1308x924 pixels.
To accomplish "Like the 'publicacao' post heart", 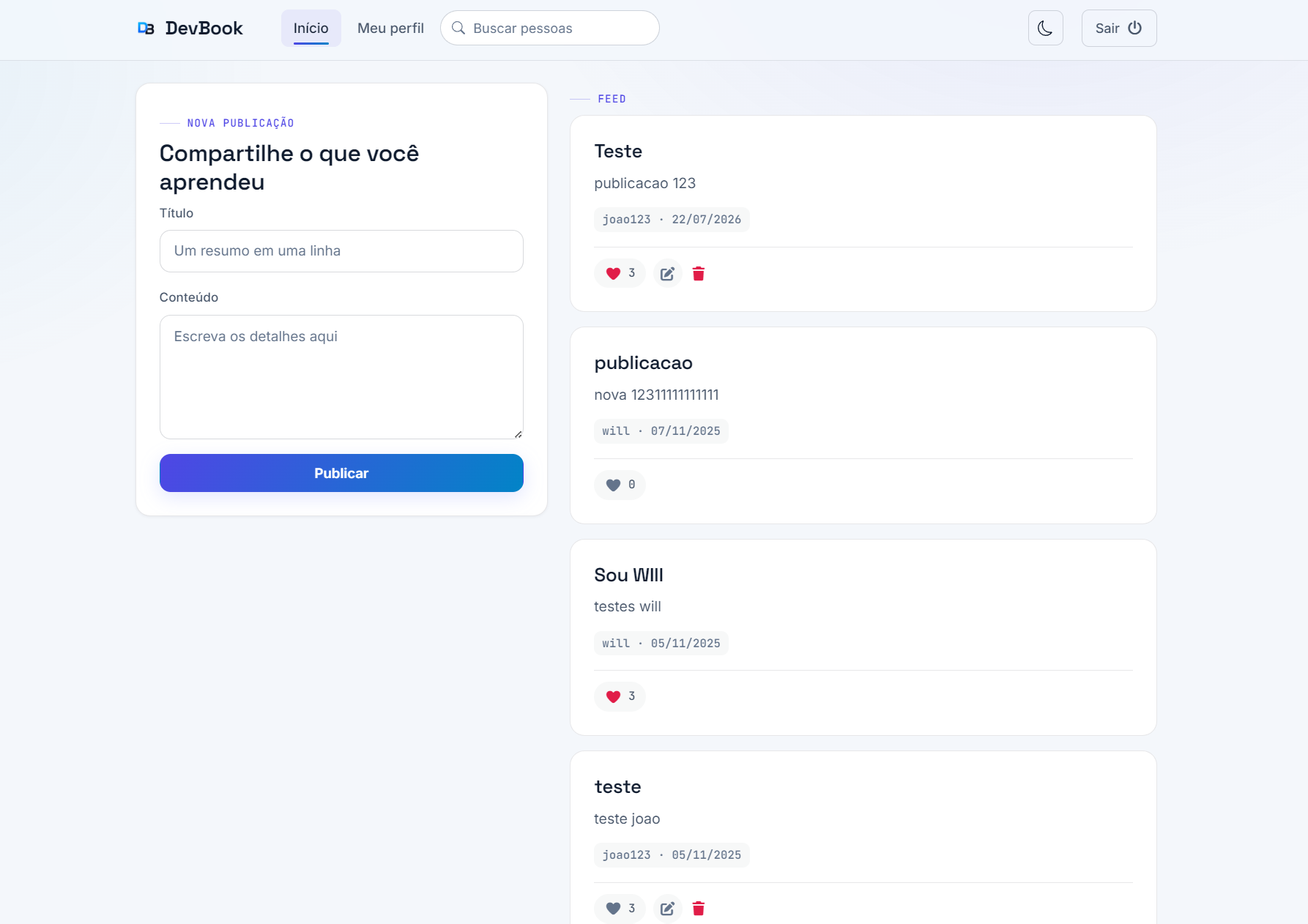I will click(620, 485).
